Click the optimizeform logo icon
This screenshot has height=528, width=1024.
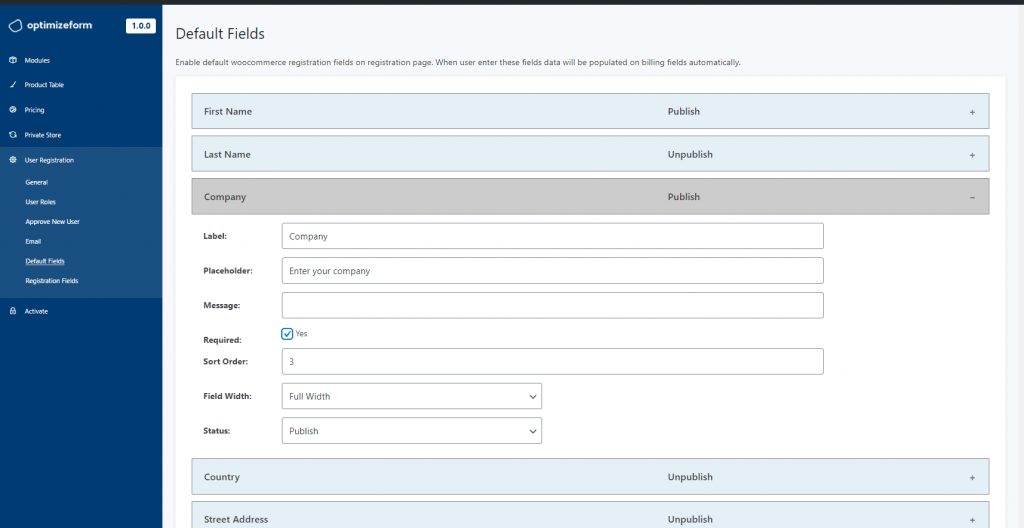15,26
